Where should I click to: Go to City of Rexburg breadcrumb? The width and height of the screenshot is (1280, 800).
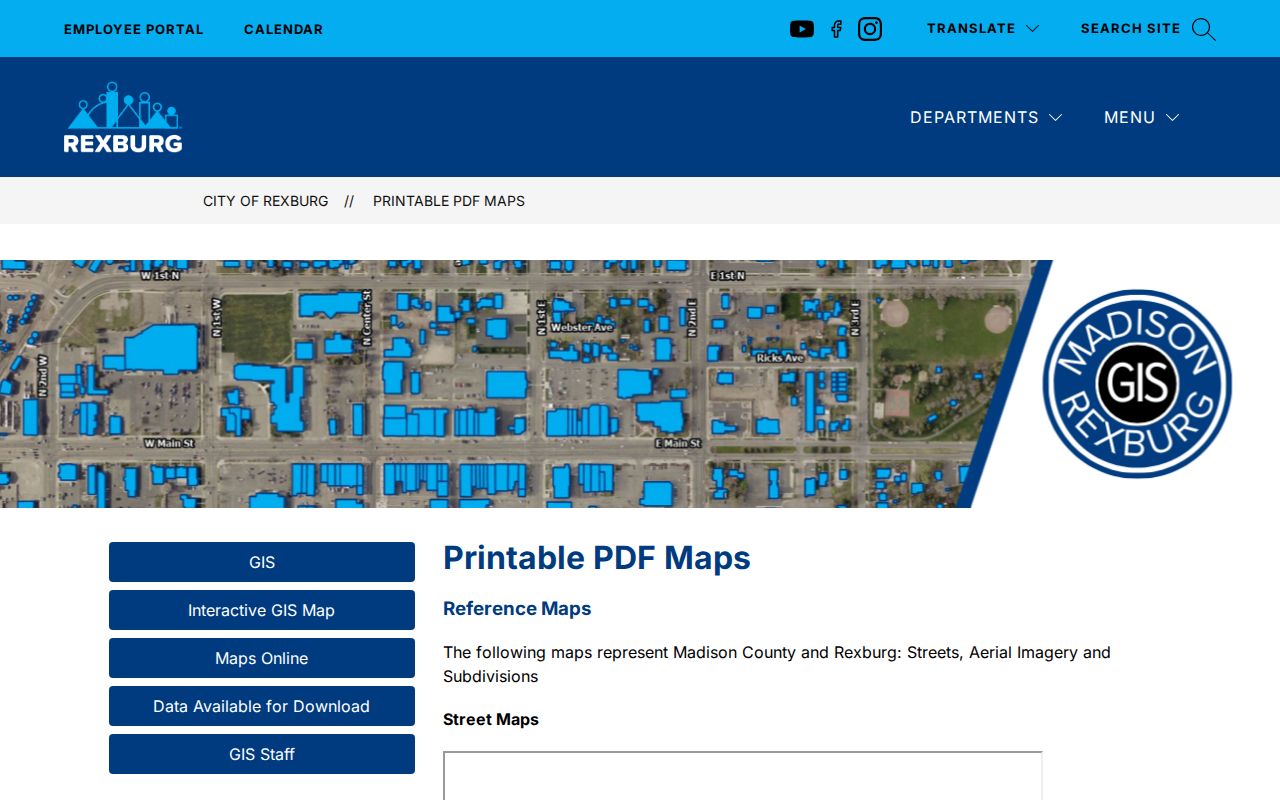266,201
